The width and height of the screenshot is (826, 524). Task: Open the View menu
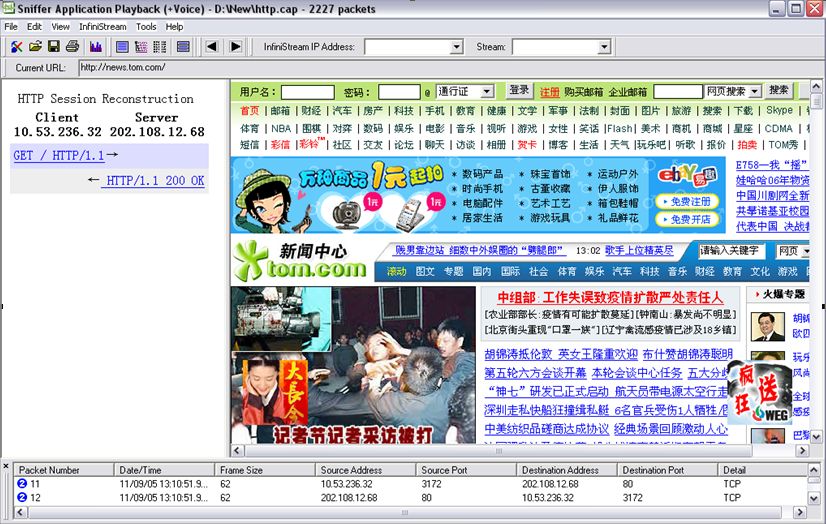(x=60, y=26)
